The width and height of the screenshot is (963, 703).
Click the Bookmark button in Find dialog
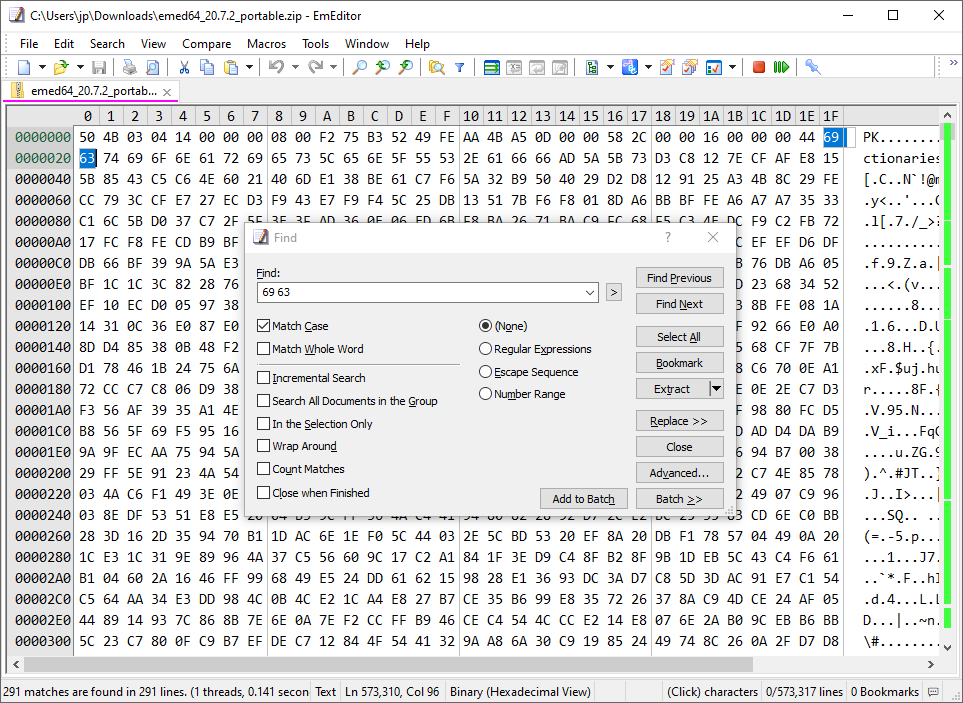679,363
